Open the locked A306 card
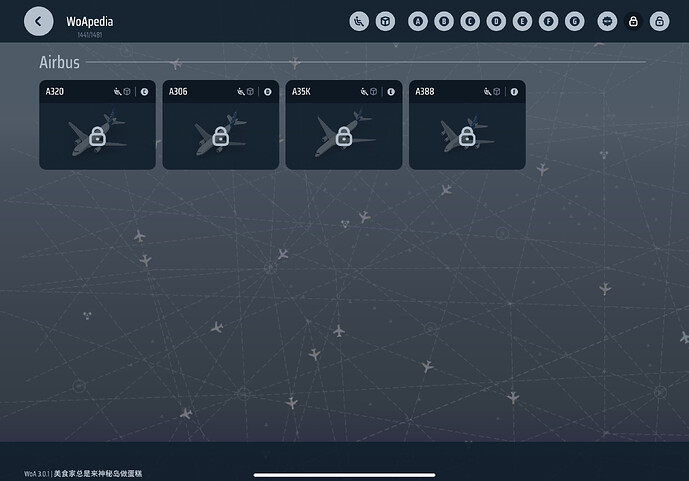689x481 pixels. click(x=221, y=125)
